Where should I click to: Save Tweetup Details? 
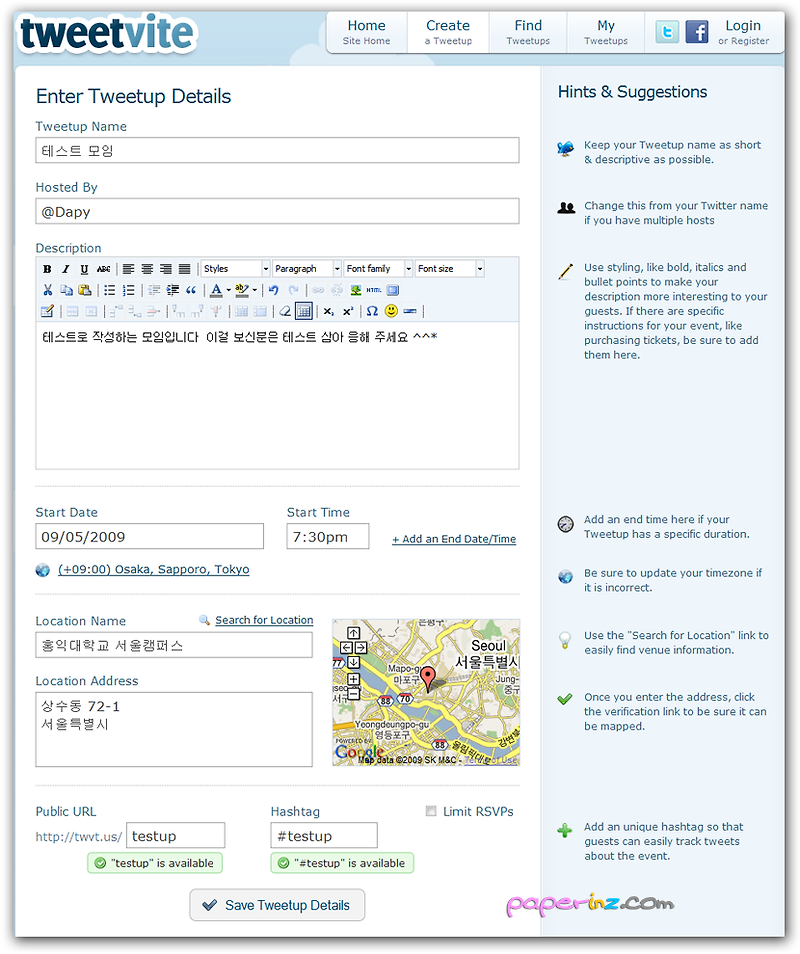point(277,905)
